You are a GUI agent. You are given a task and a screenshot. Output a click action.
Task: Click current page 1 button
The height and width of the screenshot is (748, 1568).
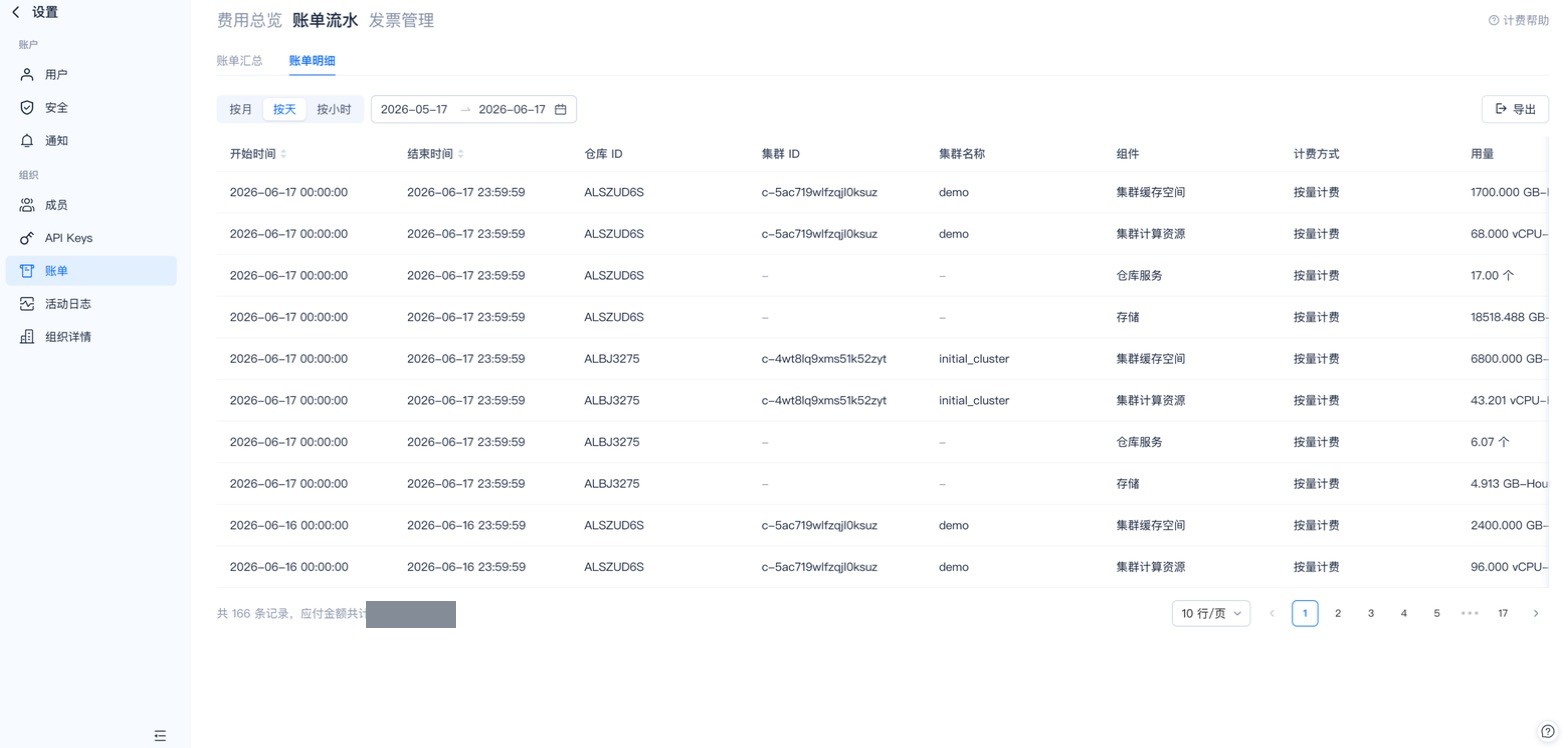click(1305, 613)
